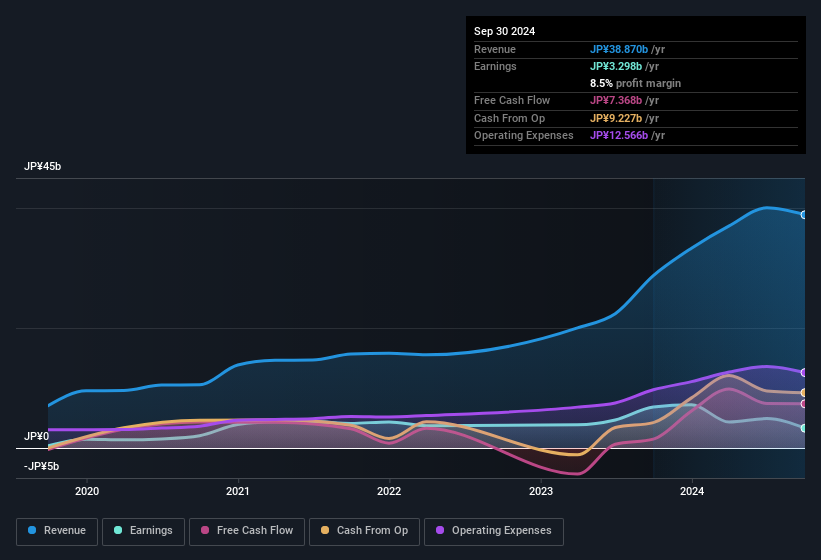Click the orange Cash From Op endpoint marker
821x560 pixels.
[x=804, y=393]
